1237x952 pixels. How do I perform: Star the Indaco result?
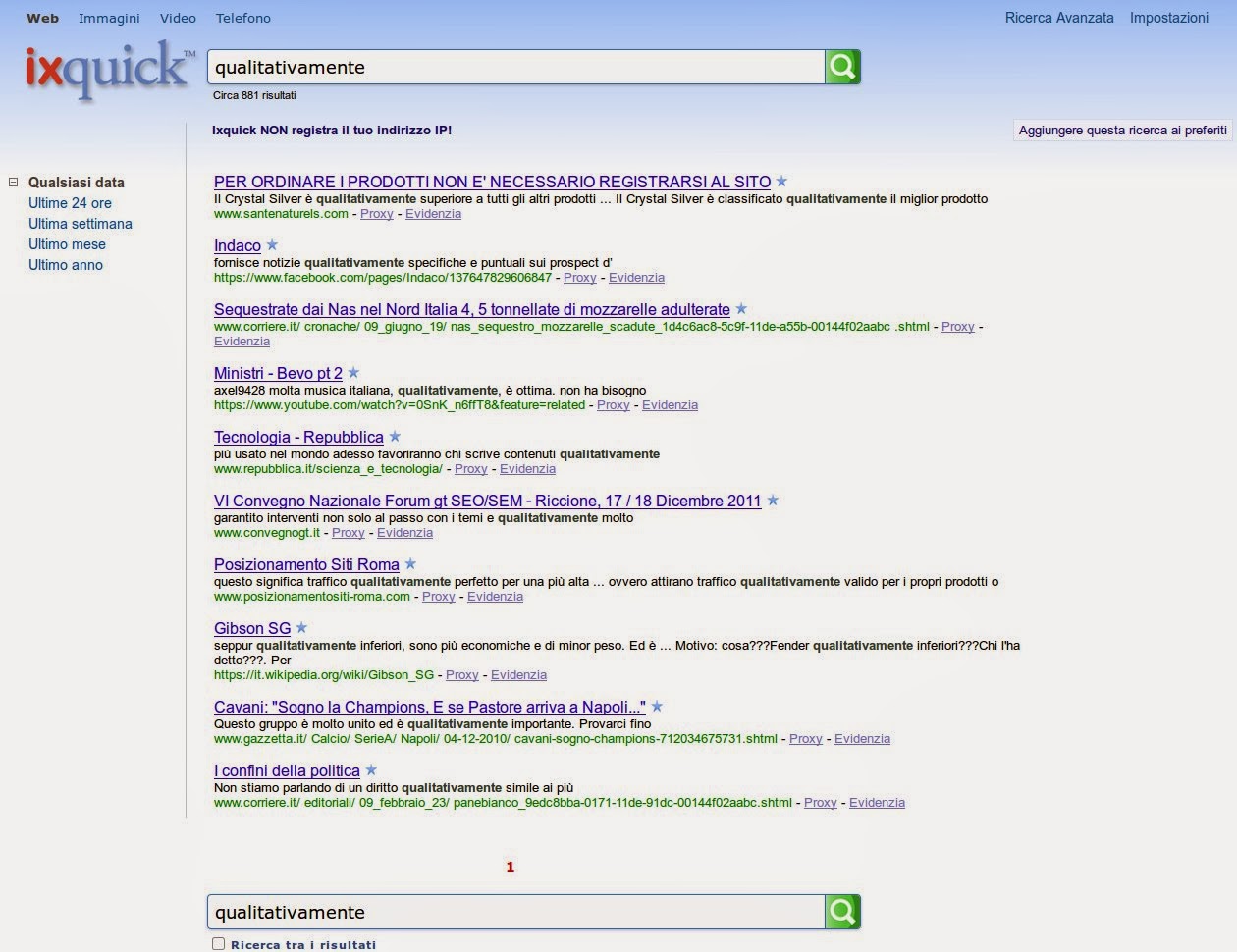click(x=272, y=245)
